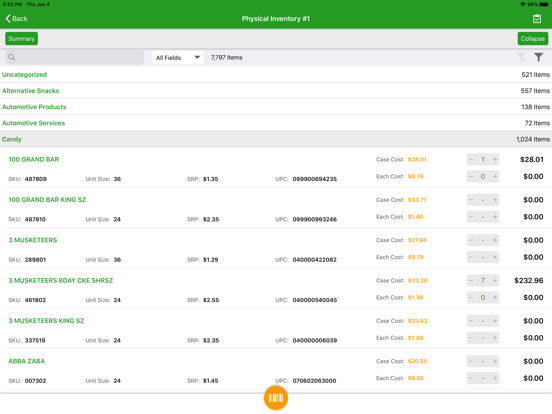Image resolution: width=552 pixels, height=414 pixels.
Task: Open the Summary view
Action: [x=21, y=39]
